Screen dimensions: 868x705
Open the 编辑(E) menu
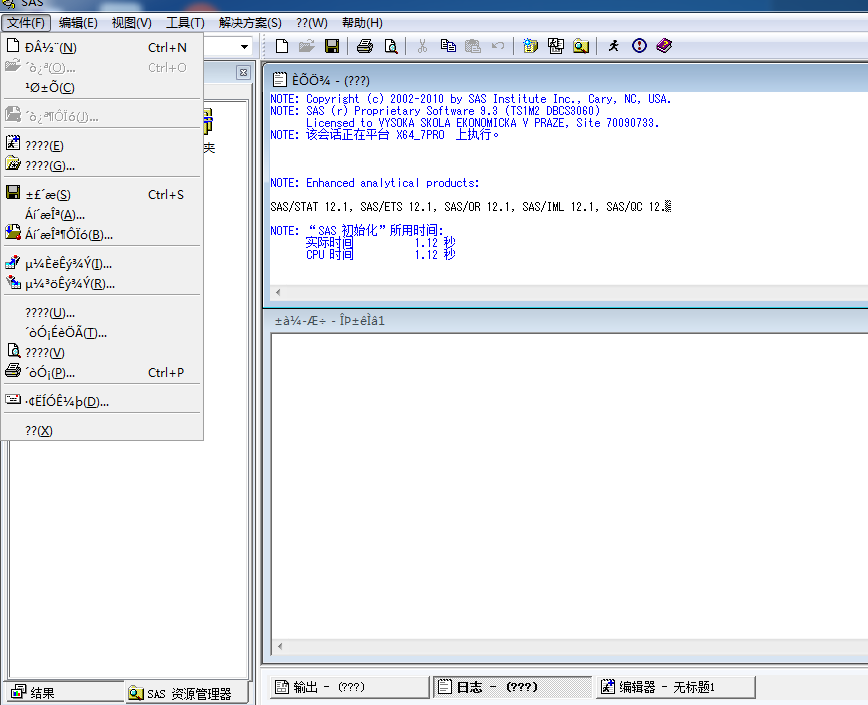coord(78,22)
